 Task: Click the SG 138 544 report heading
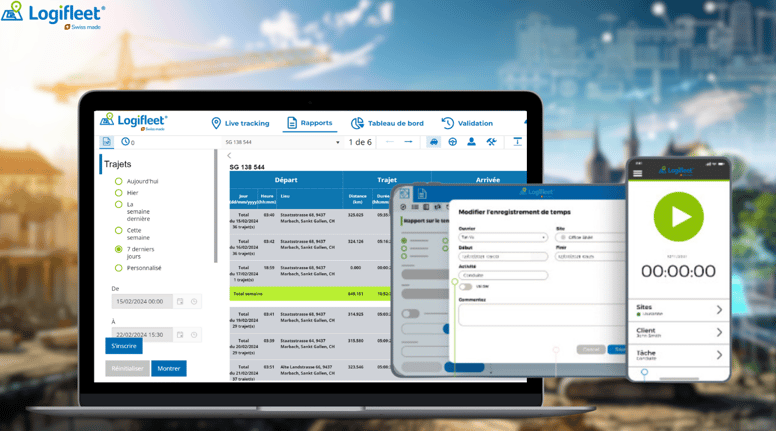click(247, 167)
